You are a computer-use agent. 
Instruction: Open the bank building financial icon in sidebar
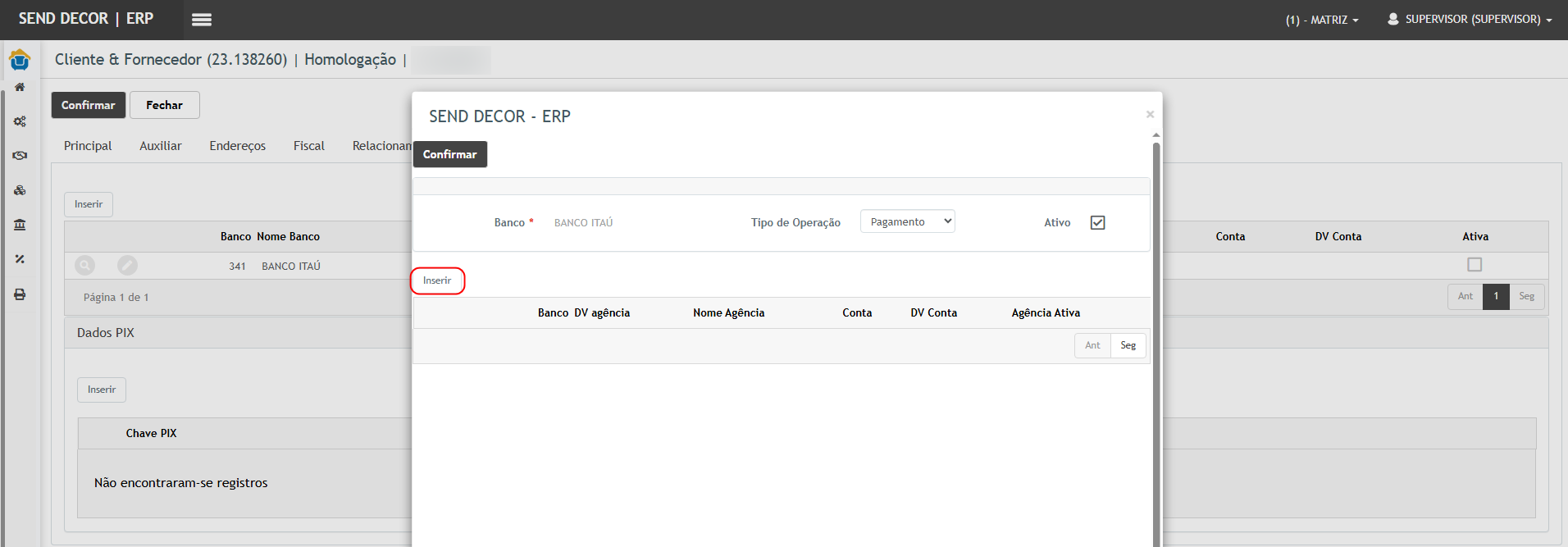20,225
